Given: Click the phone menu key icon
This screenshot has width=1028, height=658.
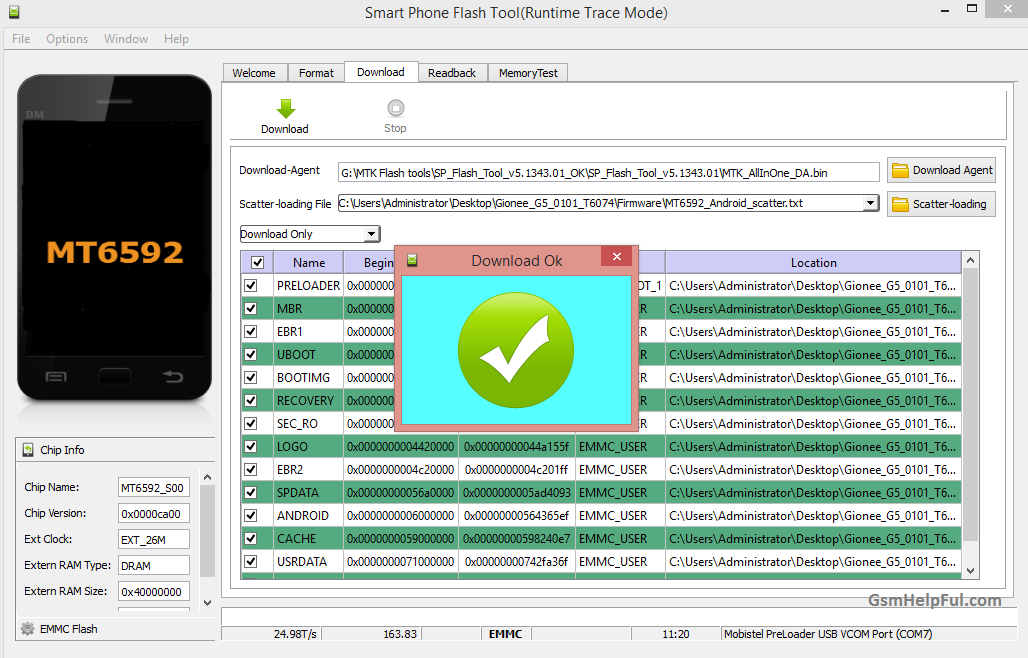Looking at the screenshot, I should 56,377.
